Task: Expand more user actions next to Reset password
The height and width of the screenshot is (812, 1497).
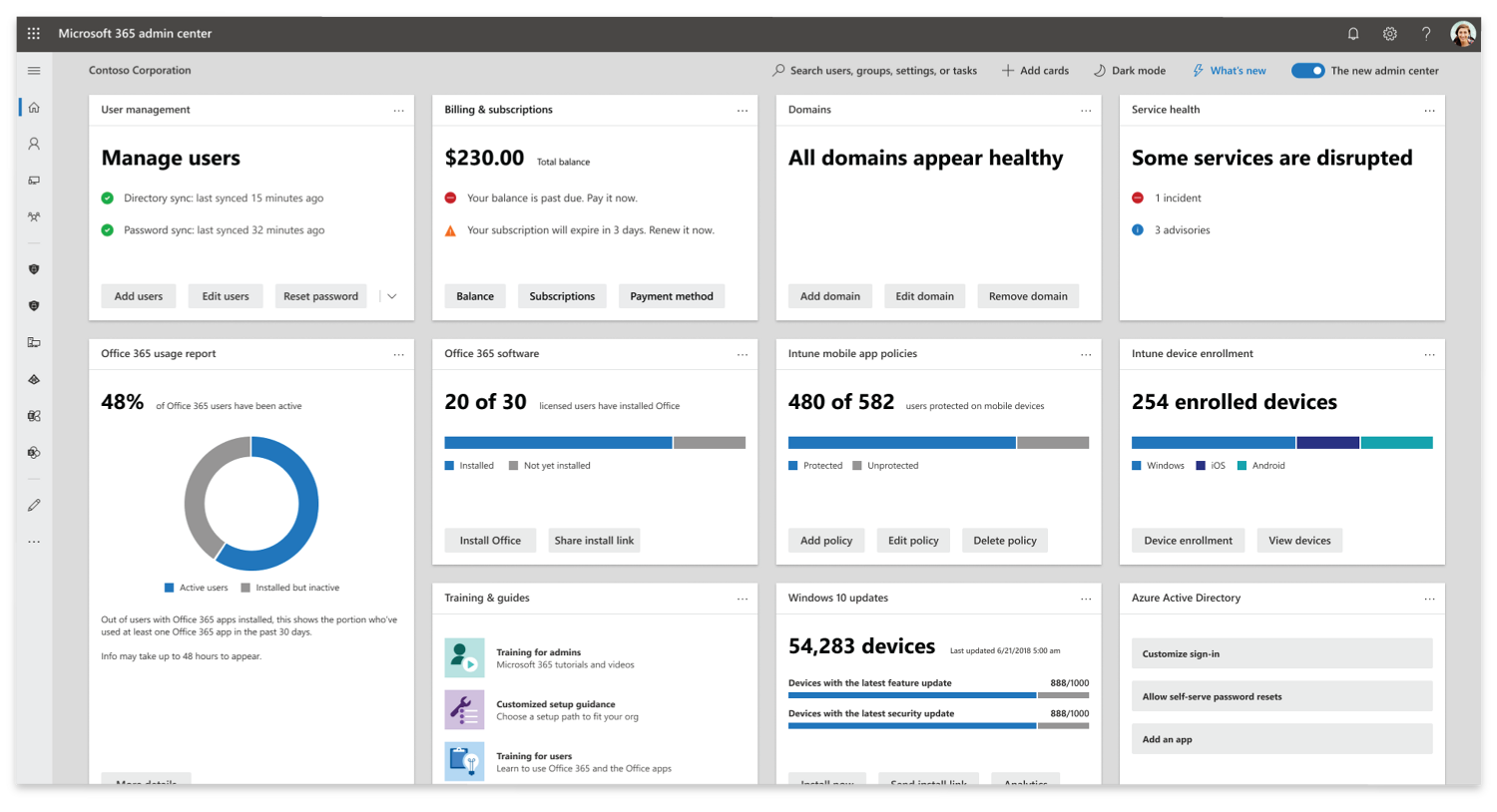Action: point(391,295)
